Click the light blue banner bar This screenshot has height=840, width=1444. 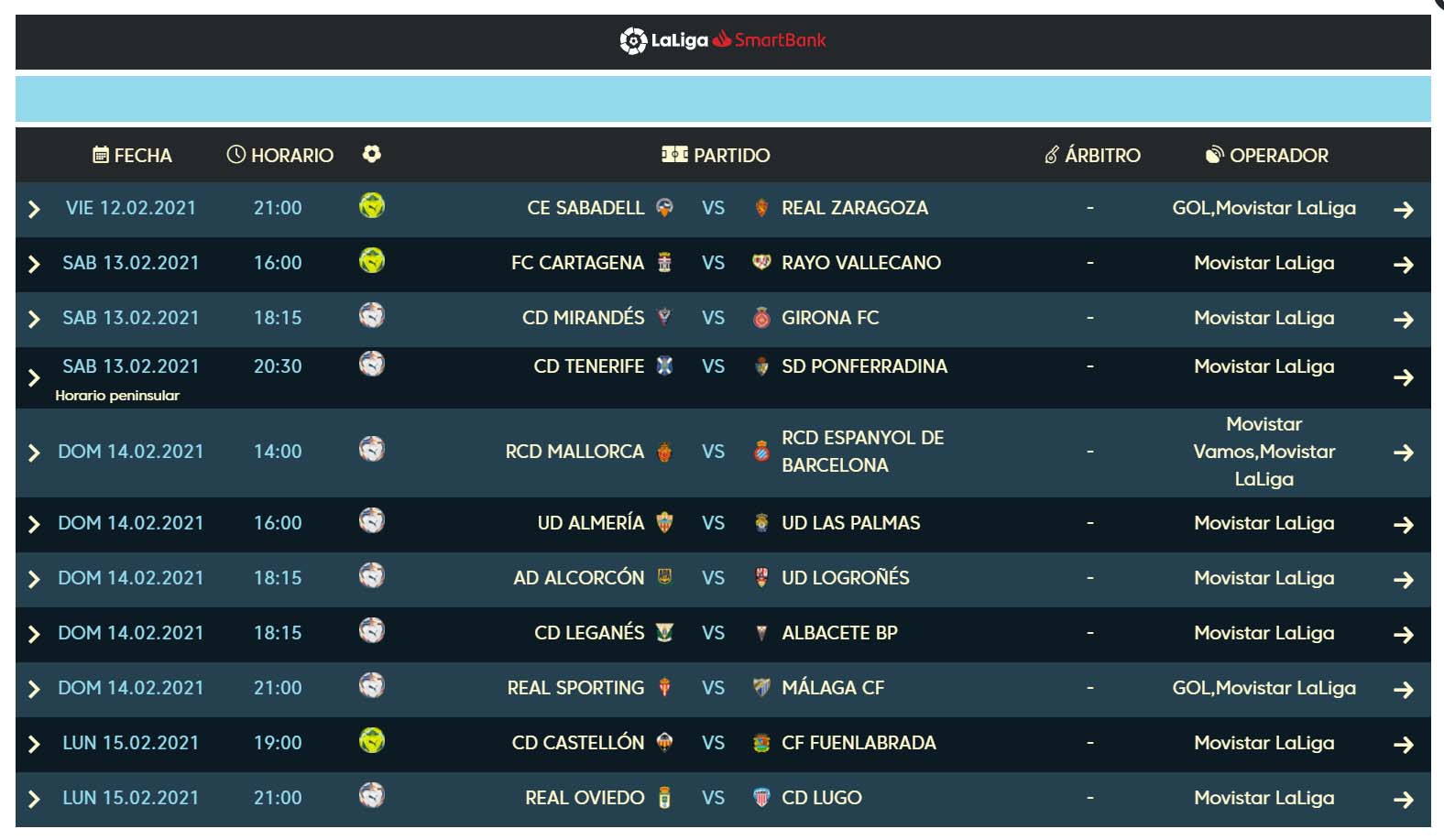(723, 99)
